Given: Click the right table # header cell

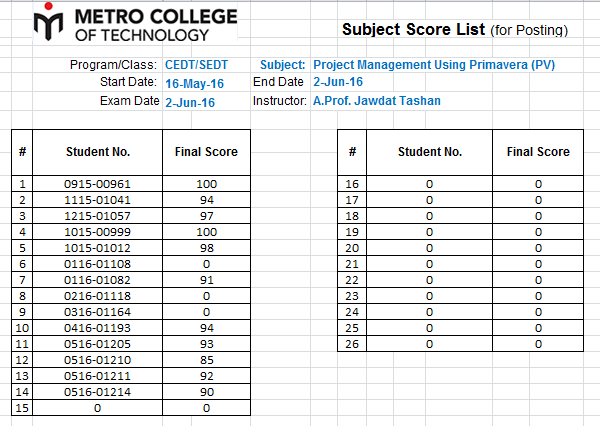Looking at the screenshot, I should [352, 152].
